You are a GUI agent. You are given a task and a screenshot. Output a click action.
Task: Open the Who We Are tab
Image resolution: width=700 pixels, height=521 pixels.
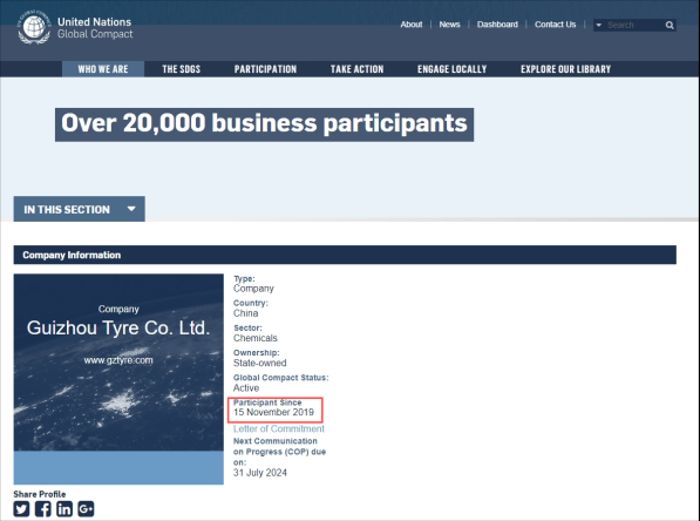pyautogui.click(x=103, y=69)
